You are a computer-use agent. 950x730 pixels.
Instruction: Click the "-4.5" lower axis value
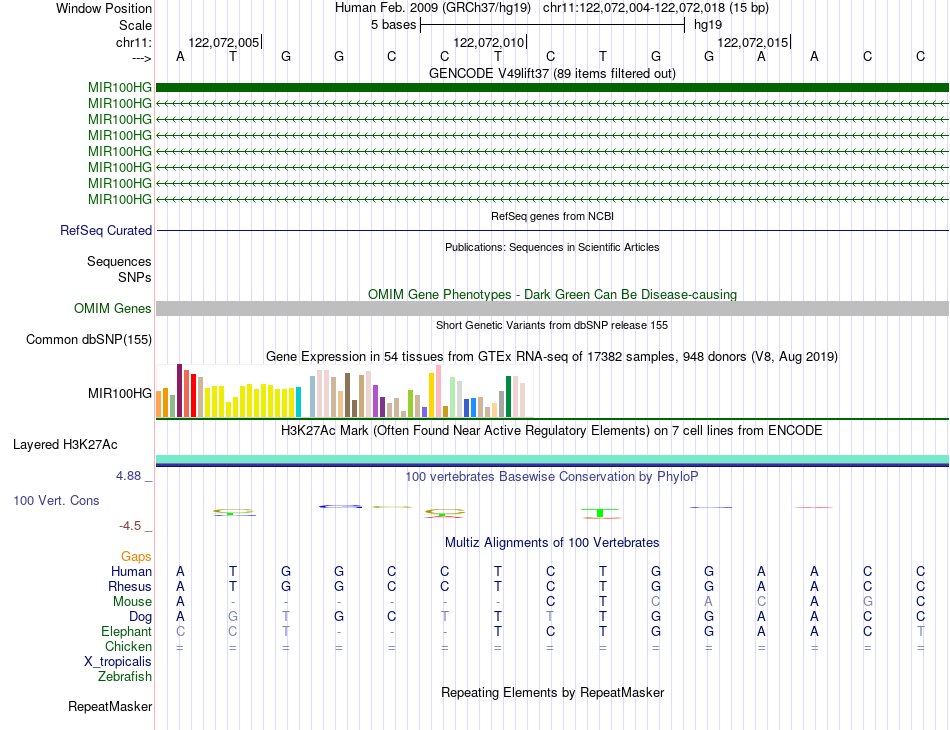tap(130, 525)
